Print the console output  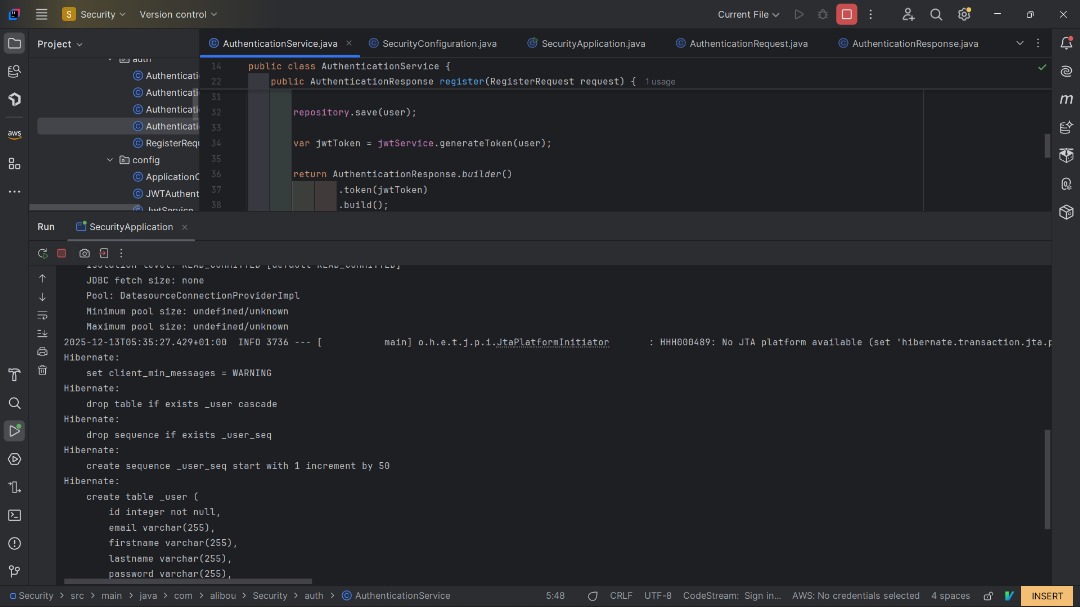point(43,352)
